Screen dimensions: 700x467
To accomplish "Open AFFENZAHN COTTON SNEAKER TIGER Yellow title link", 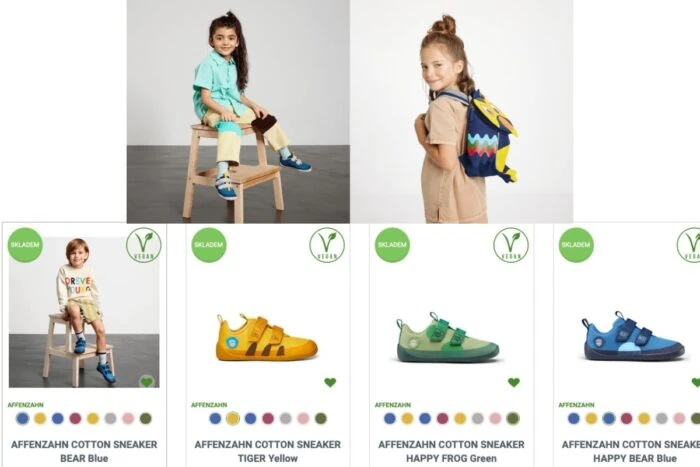I will pos(268,451).
